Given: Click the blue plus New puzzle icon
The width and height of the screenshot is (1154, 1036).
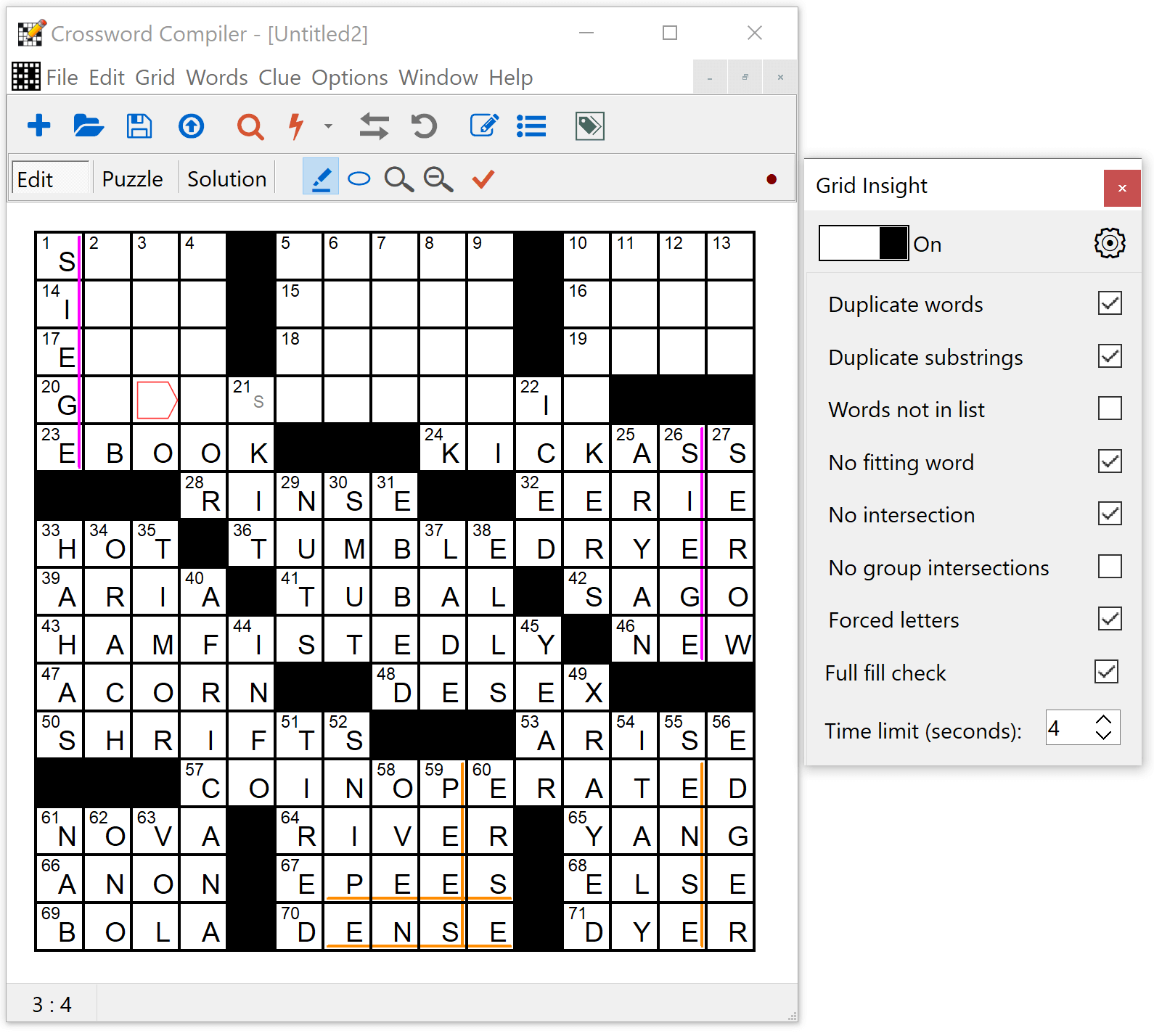Looking at the screenshot, I should click(x=39, y=126).
